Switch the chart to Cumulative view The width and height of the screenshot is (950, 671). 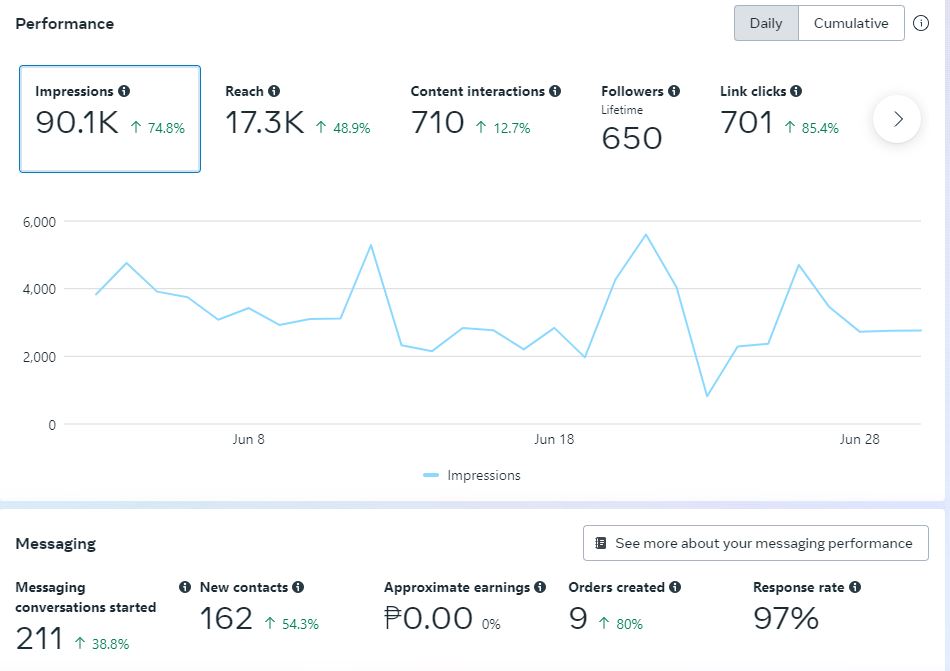click(x=851, y=23)
